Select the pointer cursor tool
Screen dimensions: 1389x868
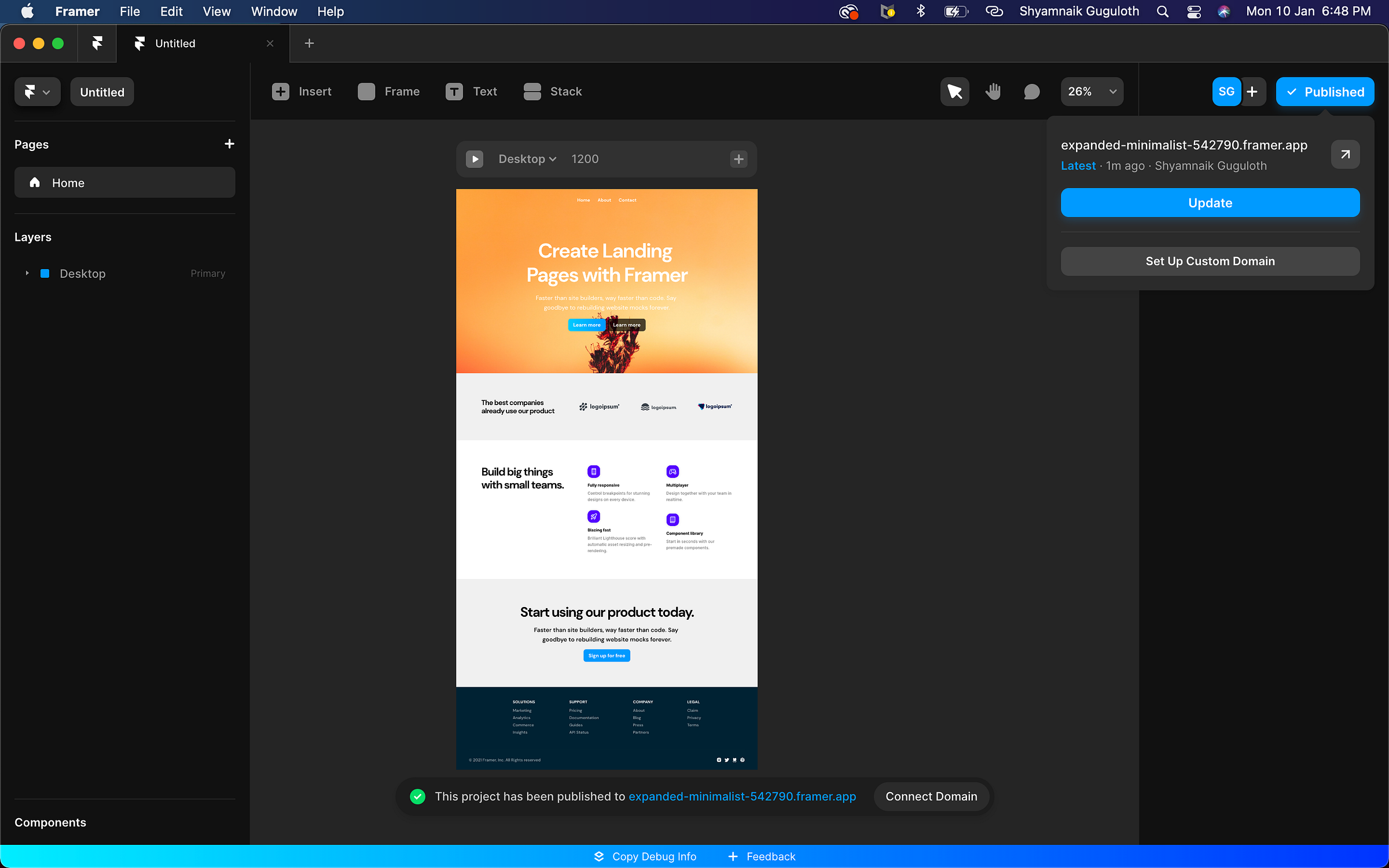(x=954, y=91)
